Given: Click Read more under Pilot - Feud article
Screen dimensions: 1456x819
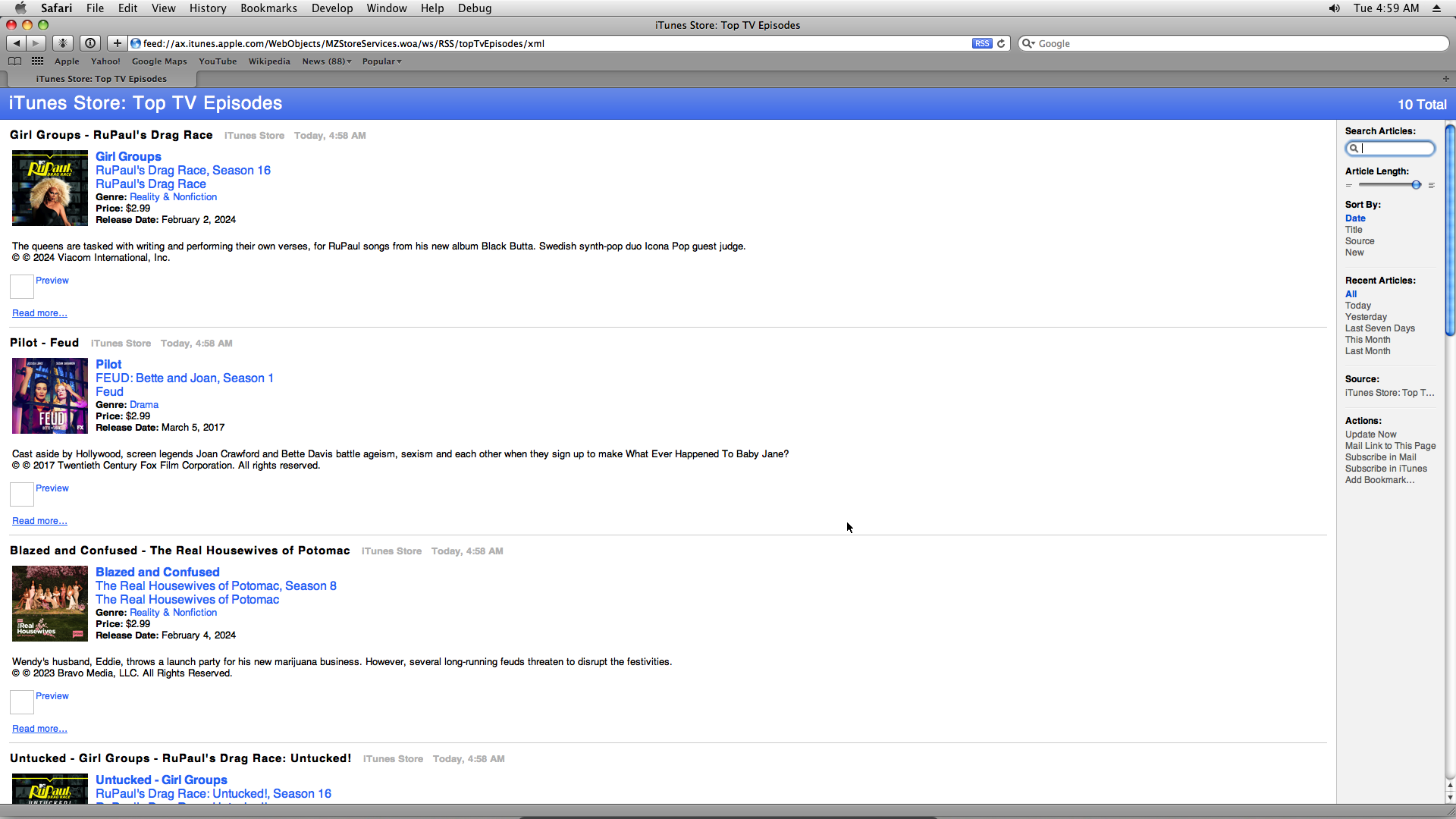Looking at the screenshot, I should click(x=39, y=521).
